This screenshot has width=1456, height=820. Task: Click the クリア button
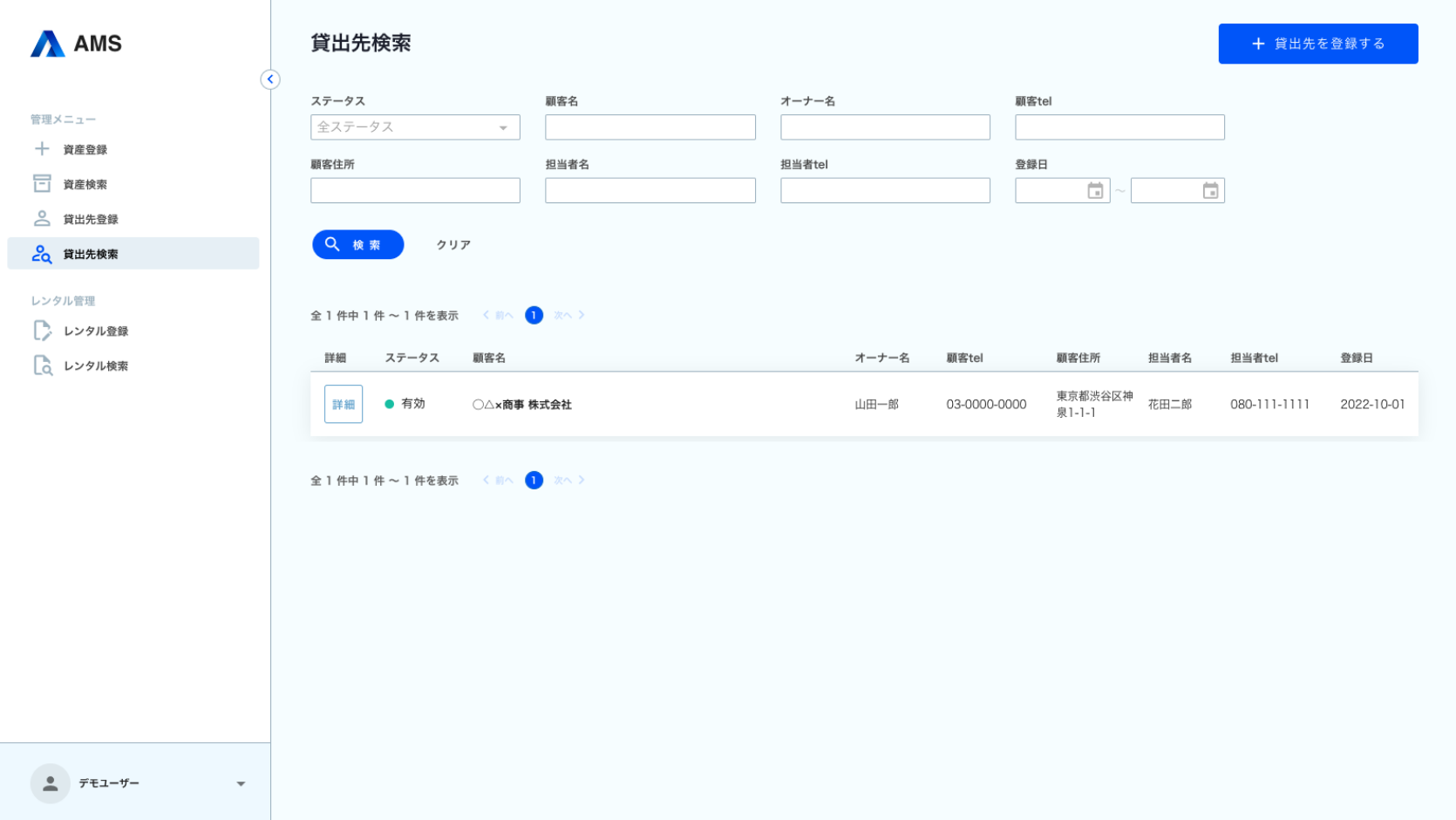point(453,245)
